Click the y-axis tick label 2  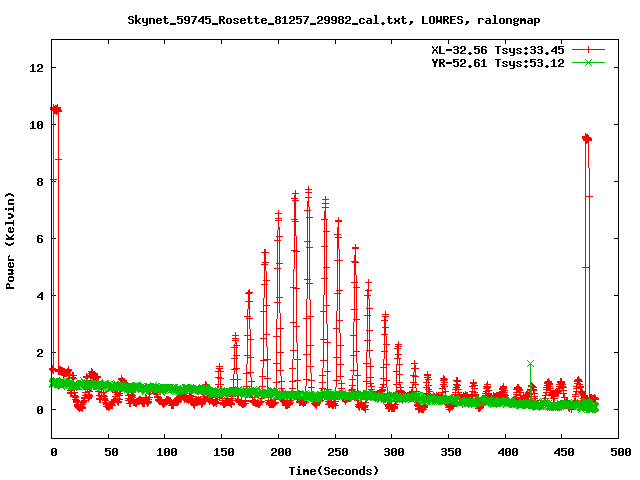[40, 353]
